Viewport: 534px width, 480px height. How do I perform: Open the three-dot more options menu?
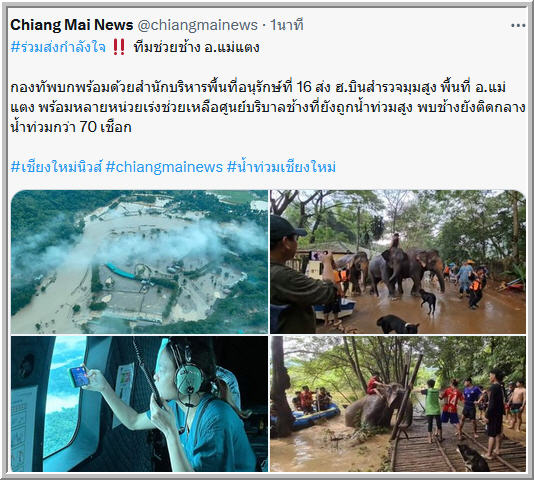[518, 26]
